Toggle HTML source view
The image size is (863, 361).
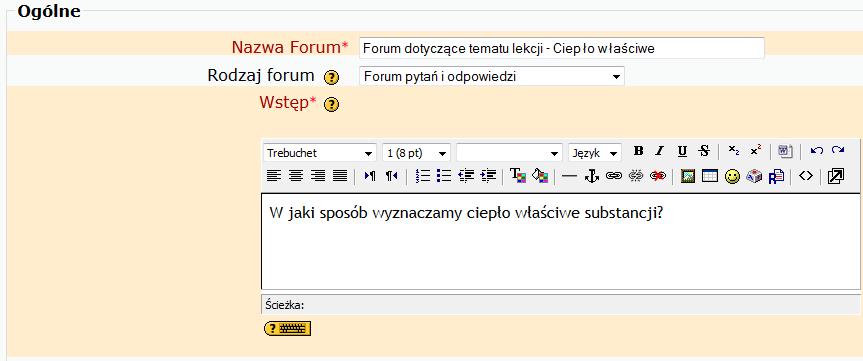806,176
